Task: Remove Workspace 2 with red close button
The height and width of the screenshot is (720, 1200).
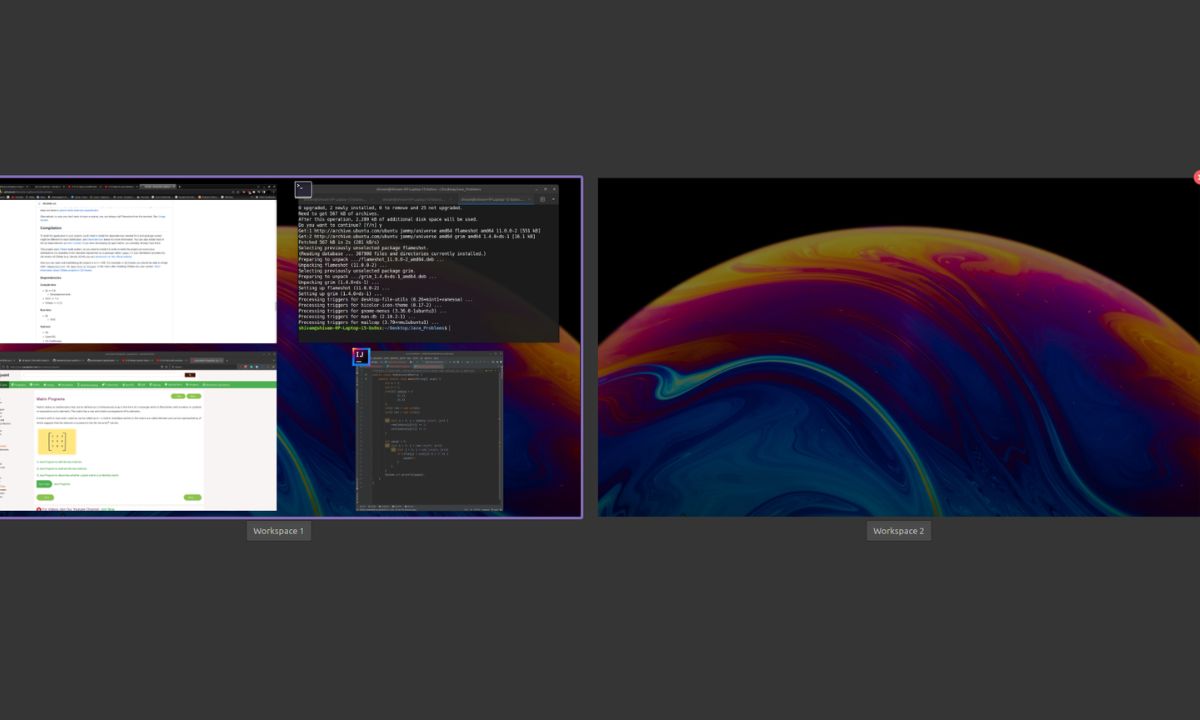Action: click(x=1196, y=178)
